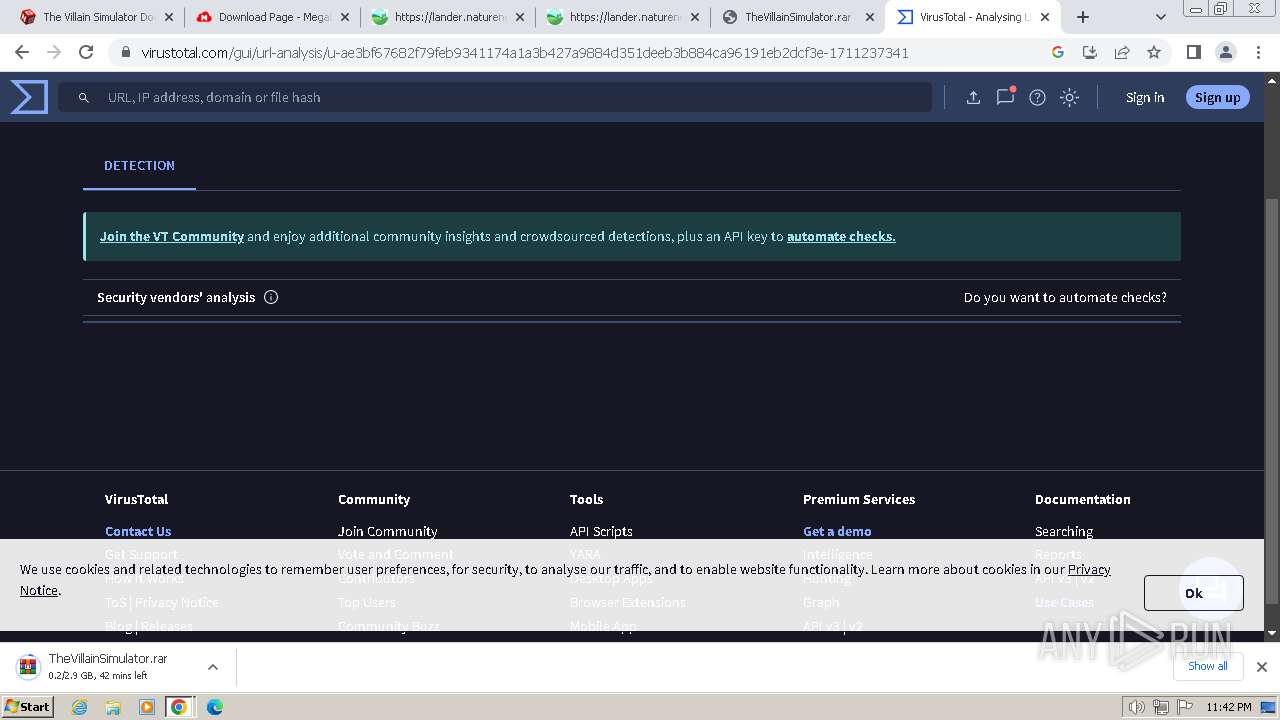Click the upload file icon
This screenshot has width=1280, height=720.
coord(973,97)
